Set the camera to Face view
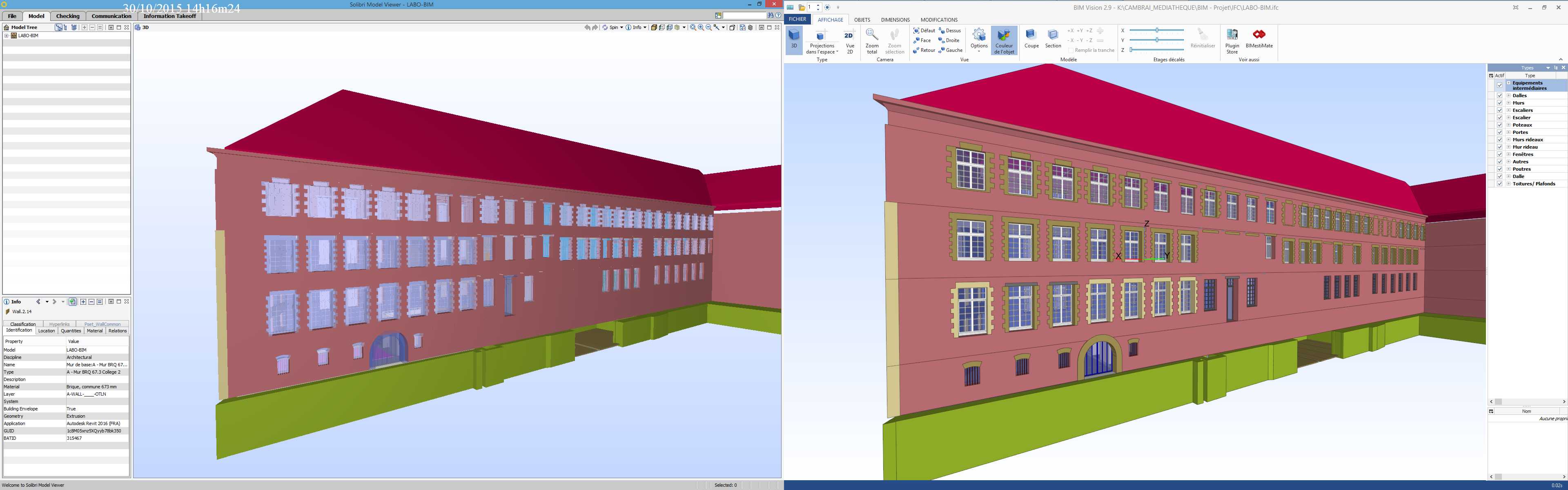This screenshot has width=1568, height=490. tap(923, 40)
